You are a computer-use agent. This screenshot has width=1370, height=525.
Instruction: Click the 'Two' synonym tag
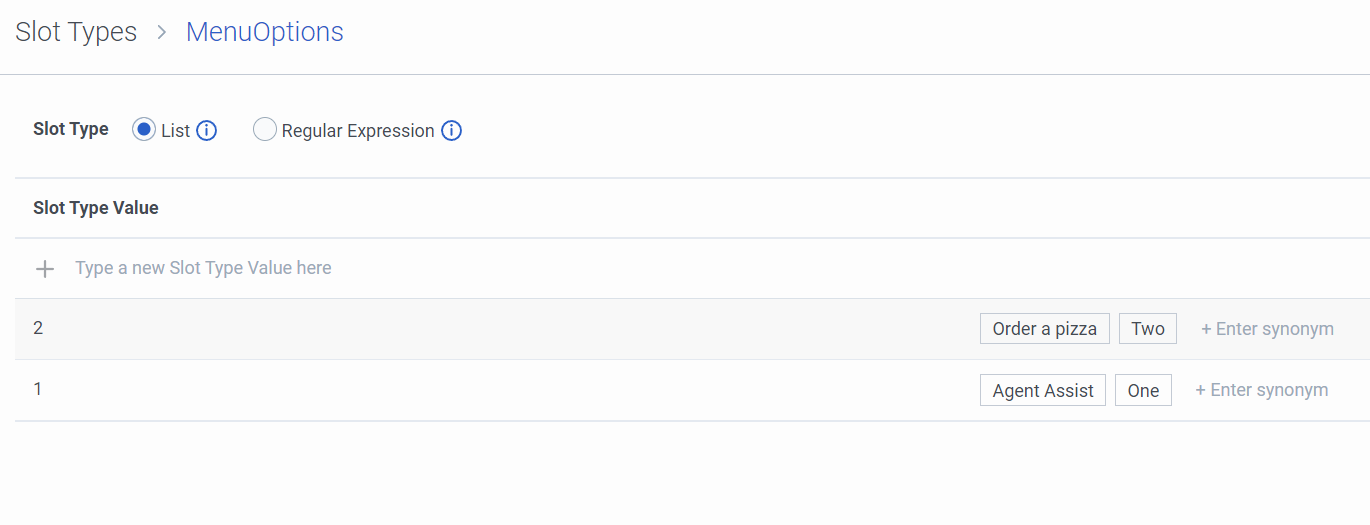1147,329
